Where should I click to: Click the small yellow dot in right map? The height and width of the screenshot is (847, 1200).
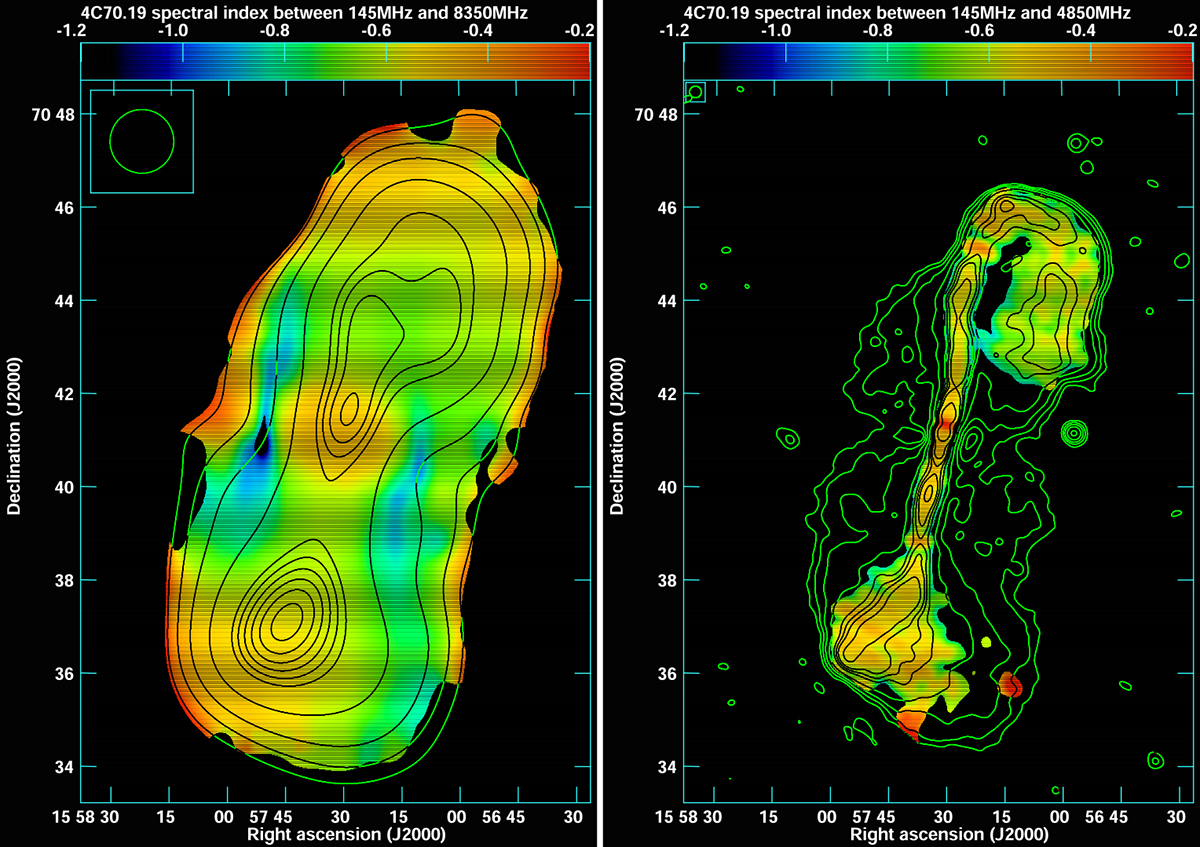coord(988,641)
